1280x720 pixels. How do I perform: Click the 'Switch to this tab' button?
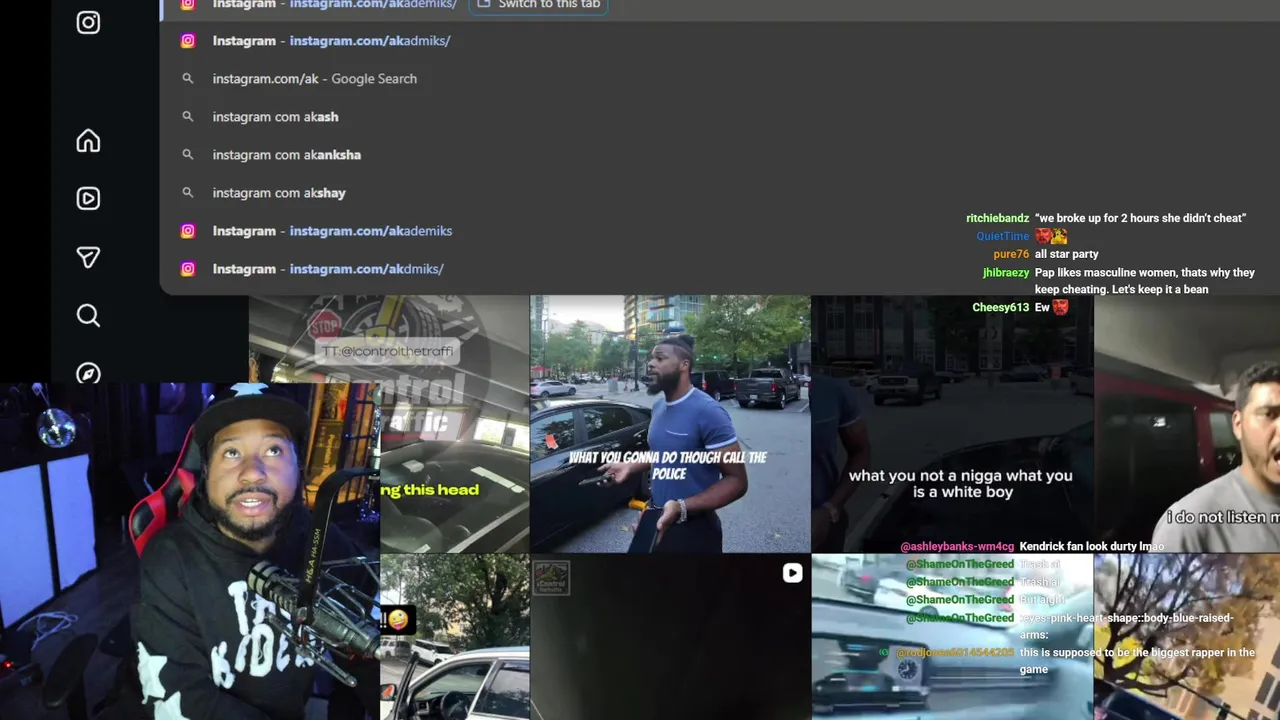pos(538,4)
